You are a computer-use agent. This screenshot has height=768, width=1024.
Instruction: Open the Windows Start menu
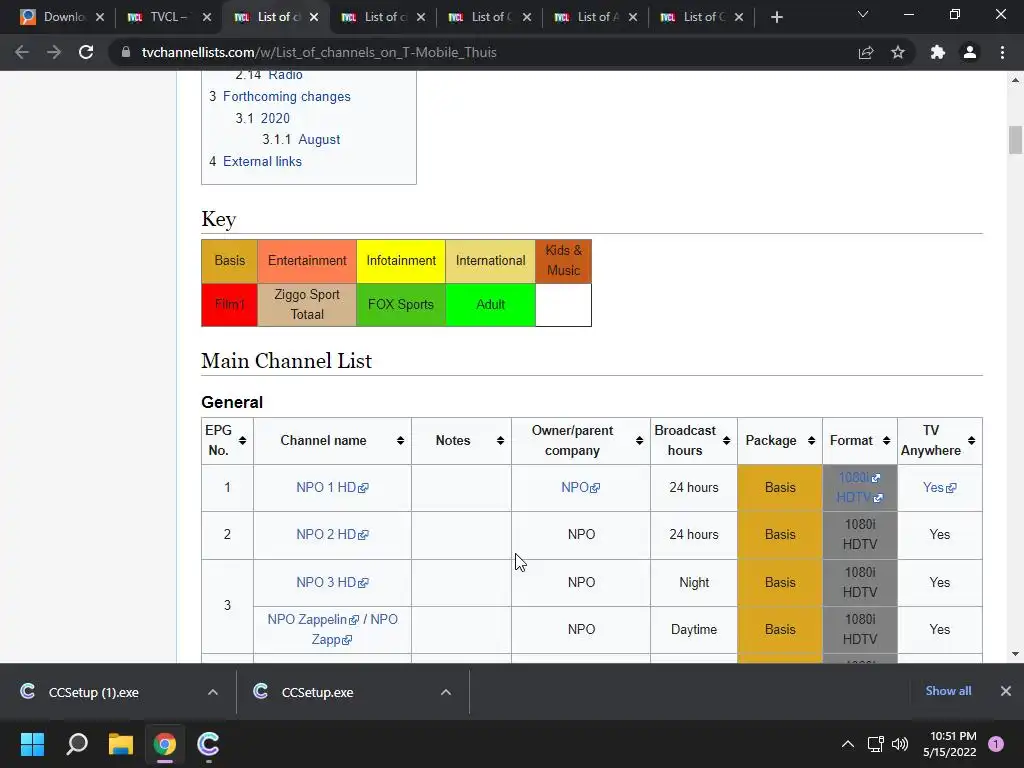pyautogui.click(x=32, y=744)
